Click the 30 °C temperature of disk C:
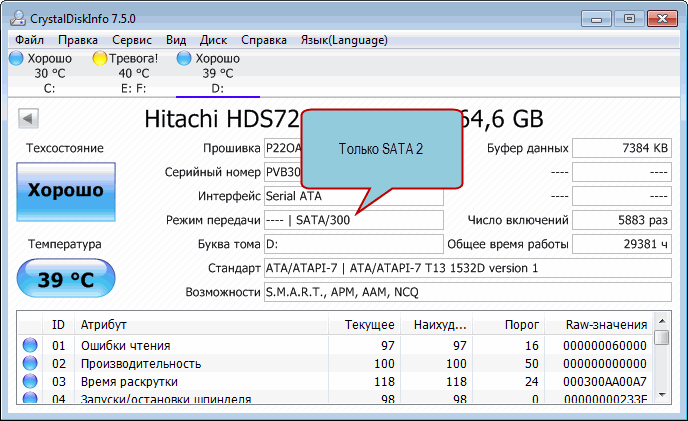688x421 pixels. 50,73
